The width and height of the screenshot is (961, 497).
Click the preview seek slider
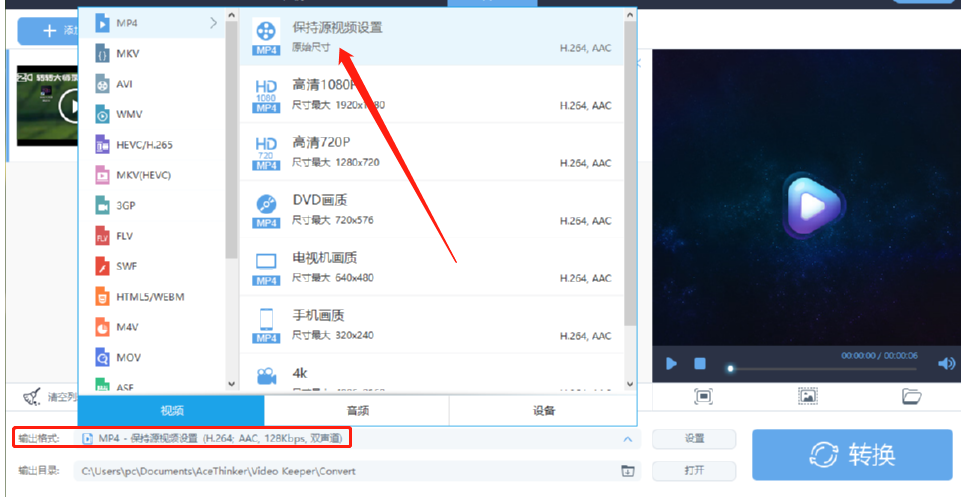(x=822, y=369)
